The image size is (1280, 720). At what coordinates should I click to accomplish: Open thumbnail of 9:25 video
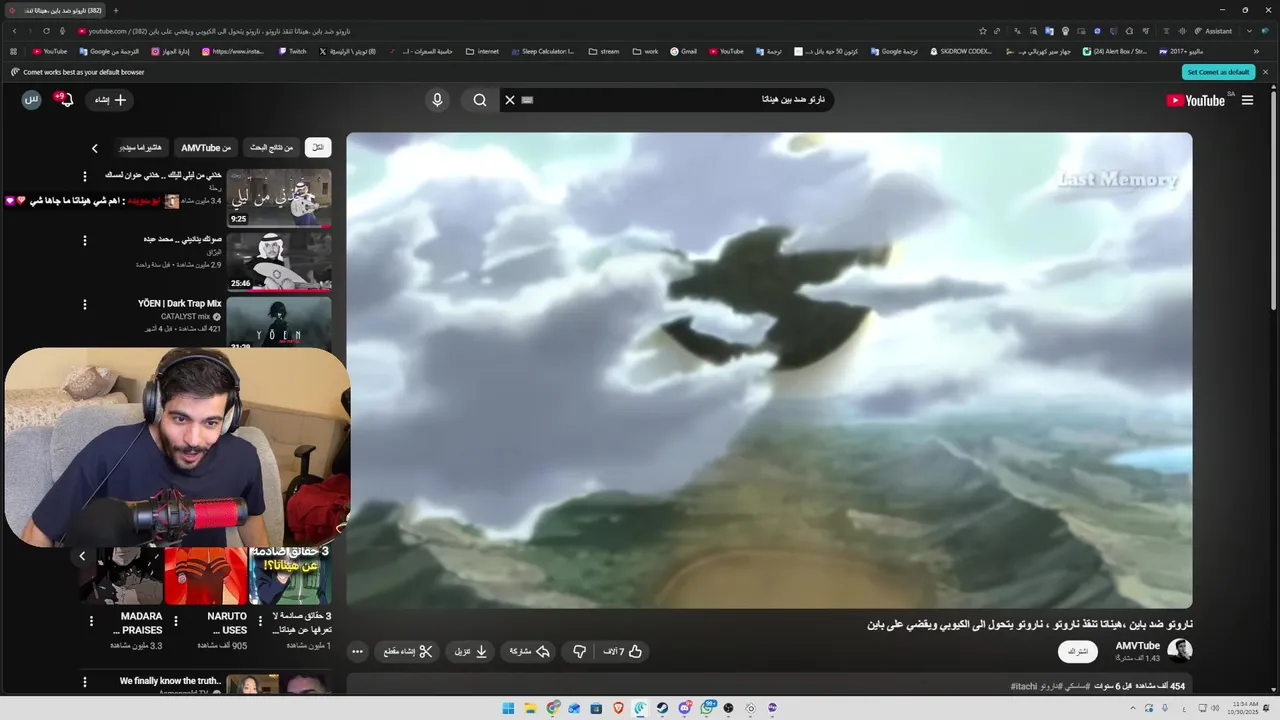click(279, 198)
